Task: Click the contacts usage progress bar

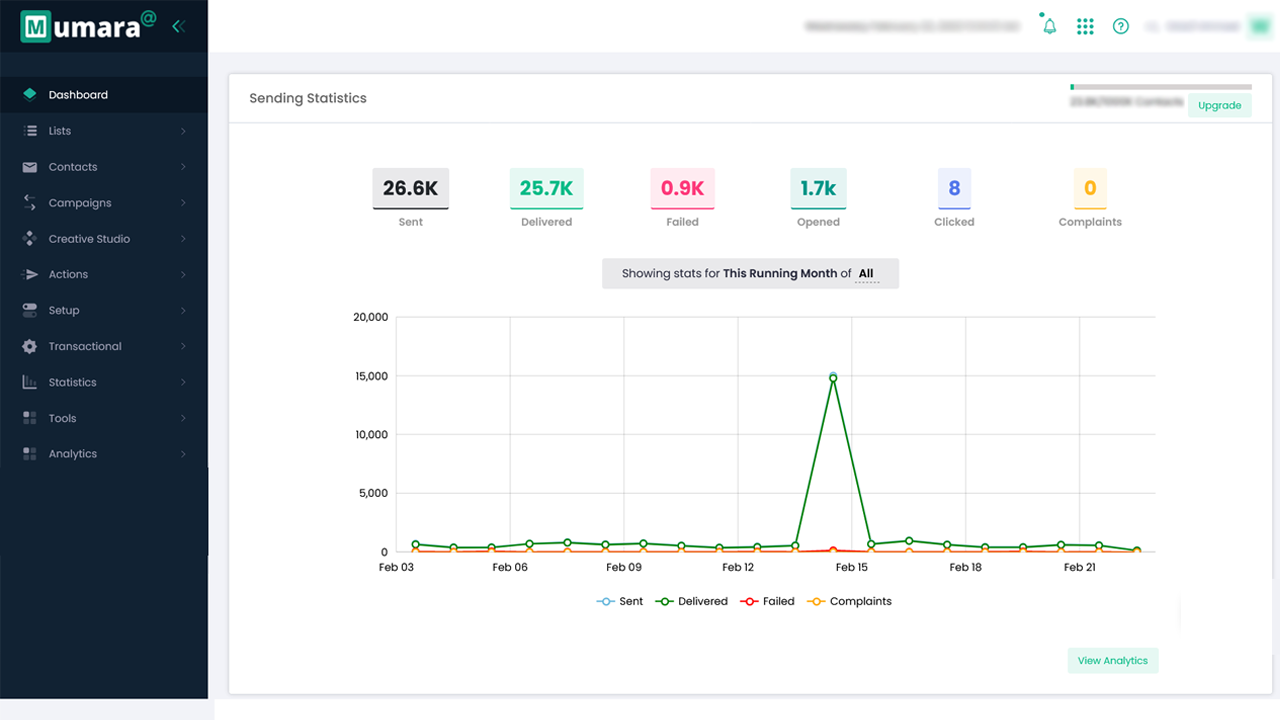Action: coord(1160,87)
